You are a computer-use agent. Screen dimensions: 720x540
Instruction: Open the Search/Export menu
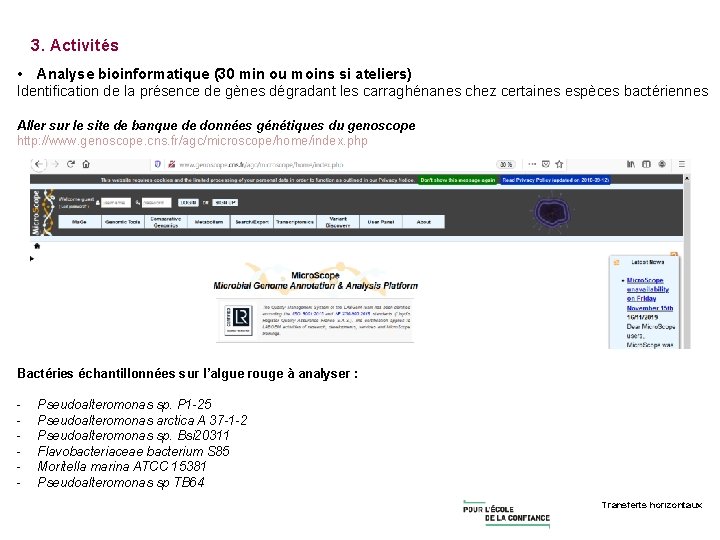tap(252, 222)
